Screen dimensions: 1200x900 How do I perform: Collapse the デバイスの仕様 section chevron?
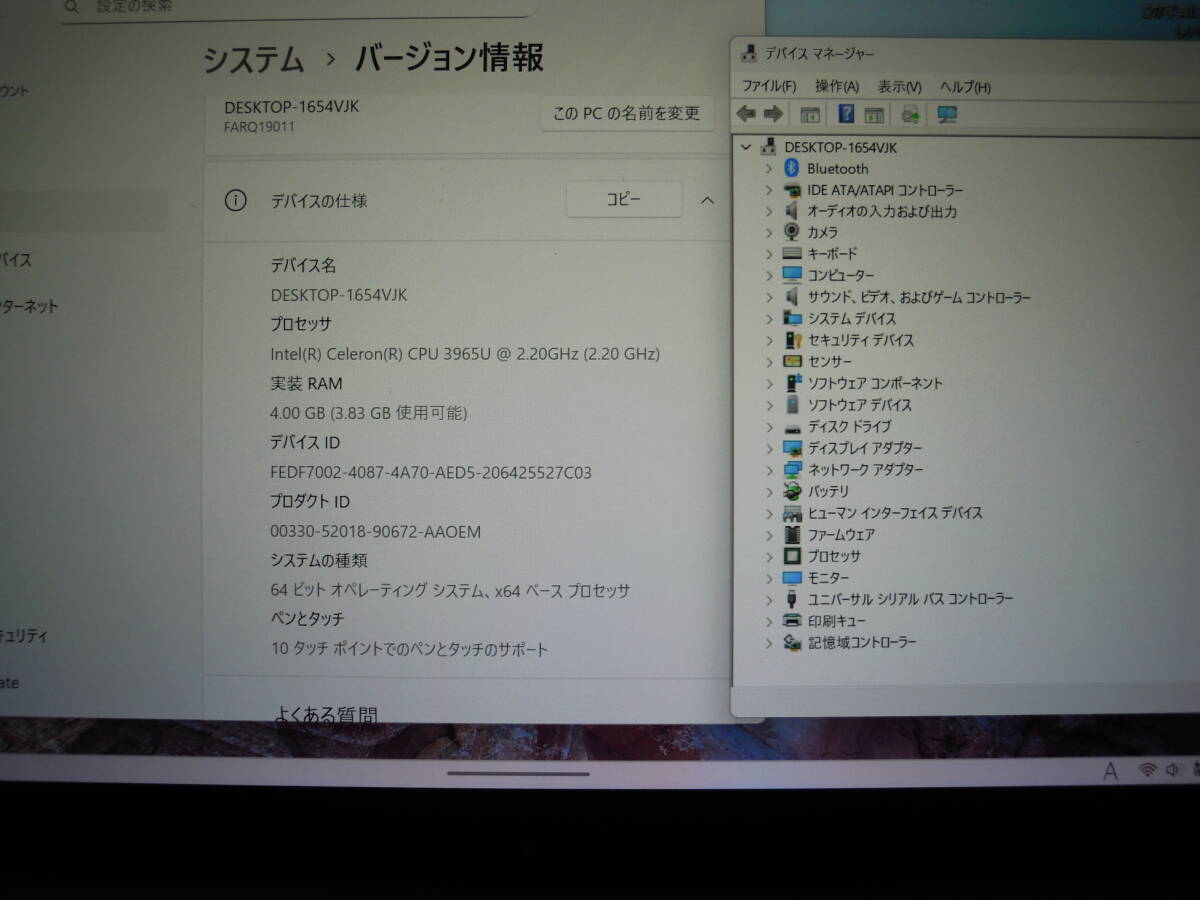point(707,200)
